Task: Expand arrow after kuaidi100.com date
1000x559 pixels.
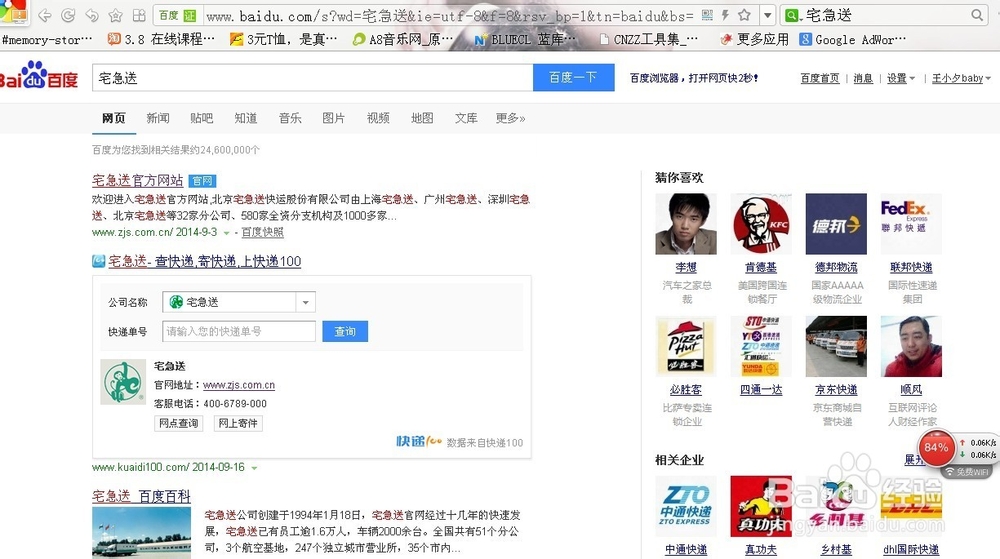Action: coord(254,468)
